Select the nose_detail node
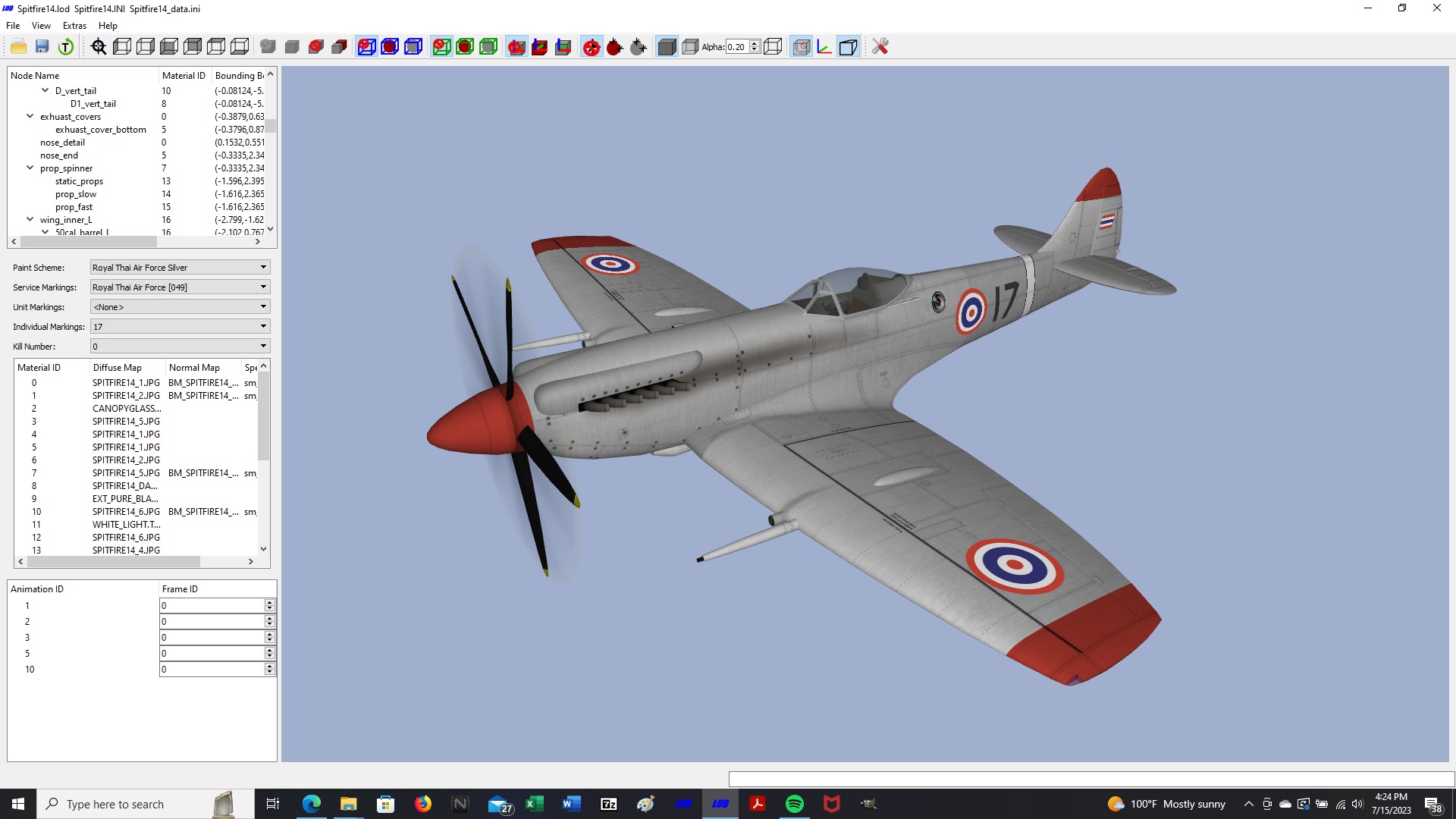Screen dimensions: 1456x819 (x=62, y=143)
